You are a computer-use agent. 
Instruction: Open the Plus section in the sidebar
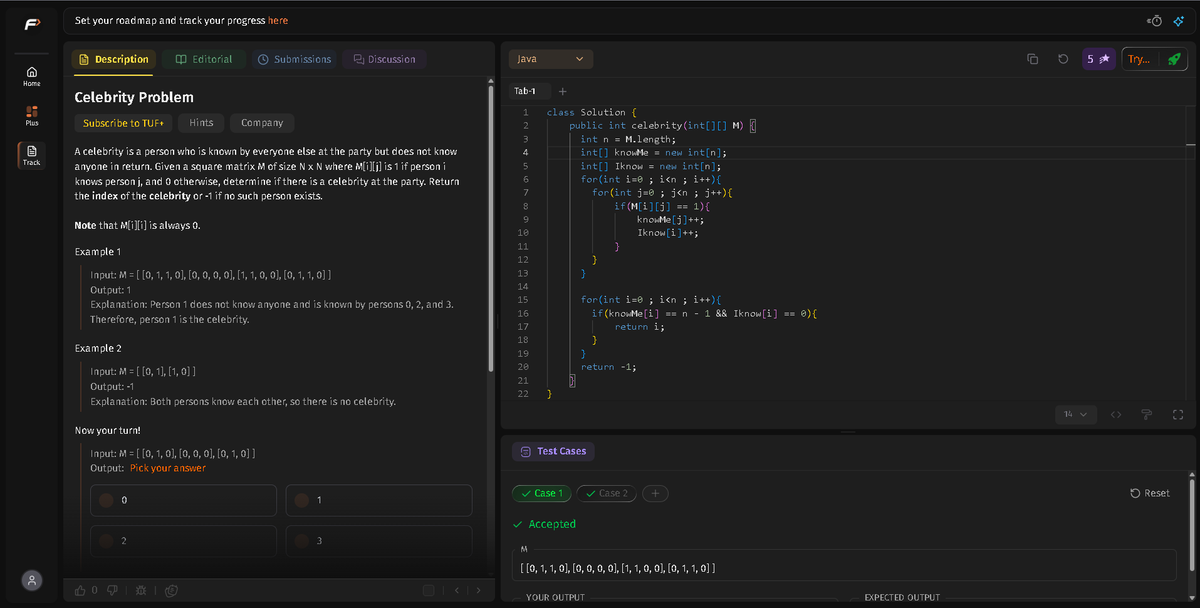click(x=31, y=115)
